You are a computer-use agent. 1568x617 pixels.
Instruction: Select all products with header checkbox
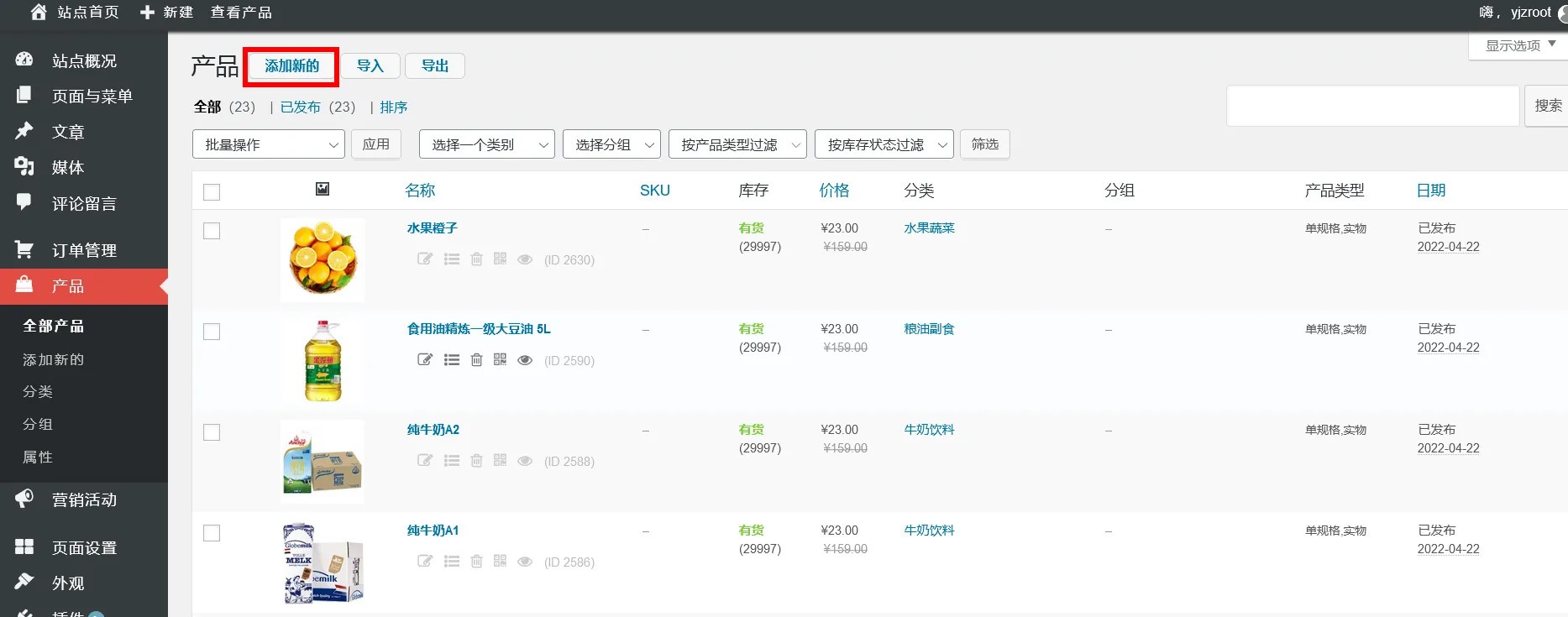tap(212, 192)
